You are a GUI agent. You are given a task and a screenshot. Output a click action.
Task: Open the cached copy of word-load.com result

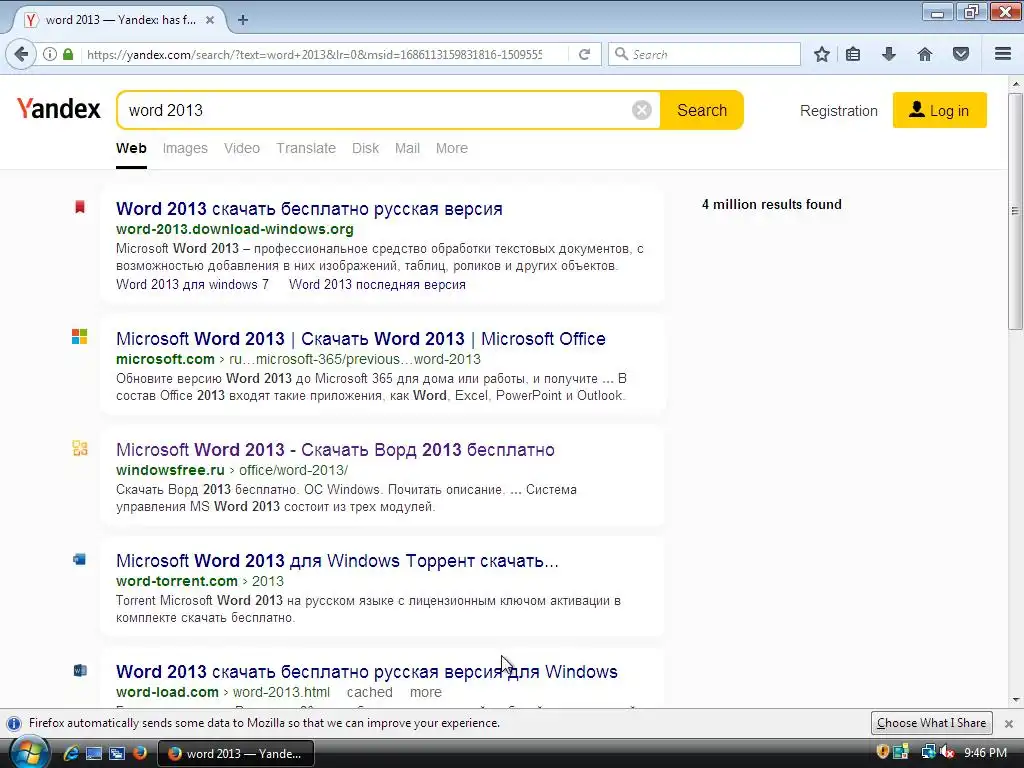(370, 692)
